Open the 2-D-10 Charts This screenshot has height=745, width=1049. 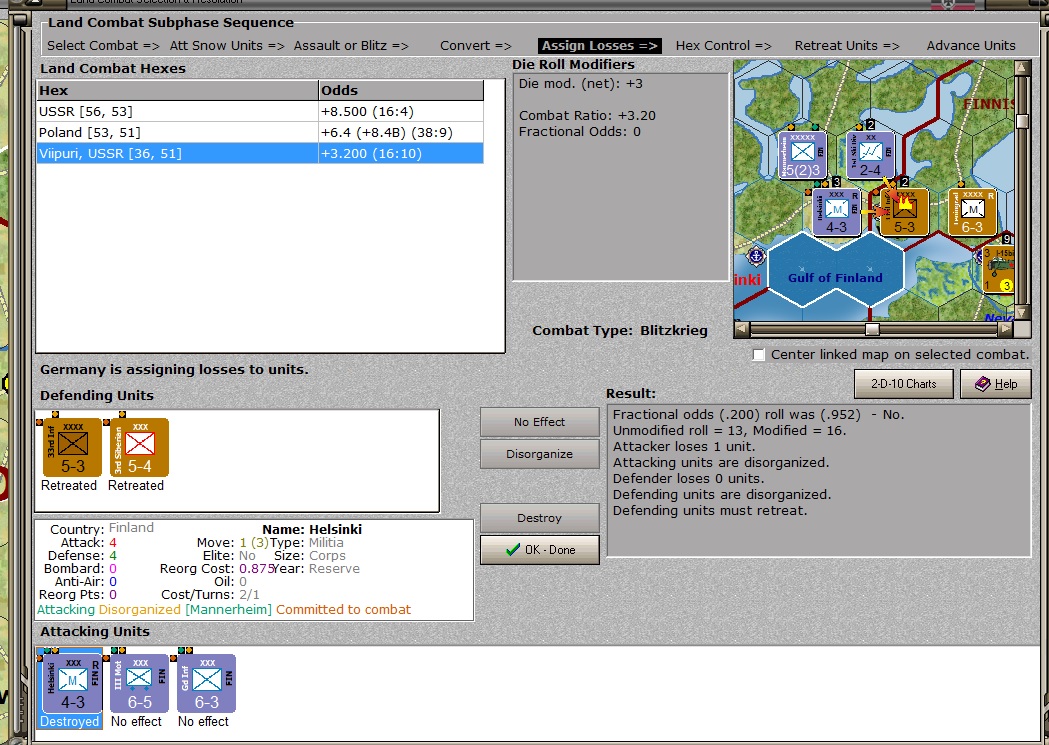(903, 384)
